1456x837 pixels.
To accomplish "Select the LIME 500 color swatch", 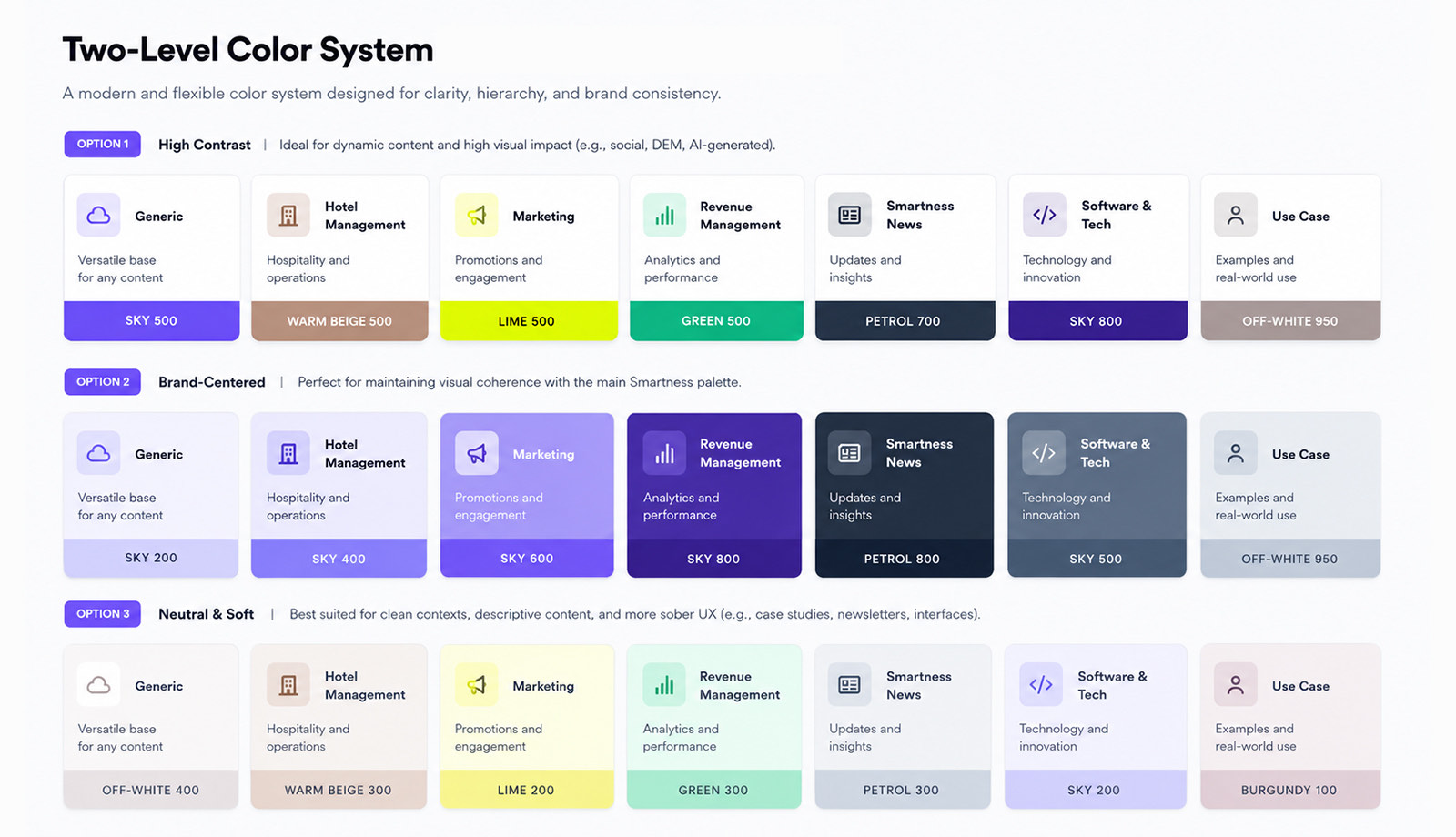I will pyautogui.click(x=529, y=321).
